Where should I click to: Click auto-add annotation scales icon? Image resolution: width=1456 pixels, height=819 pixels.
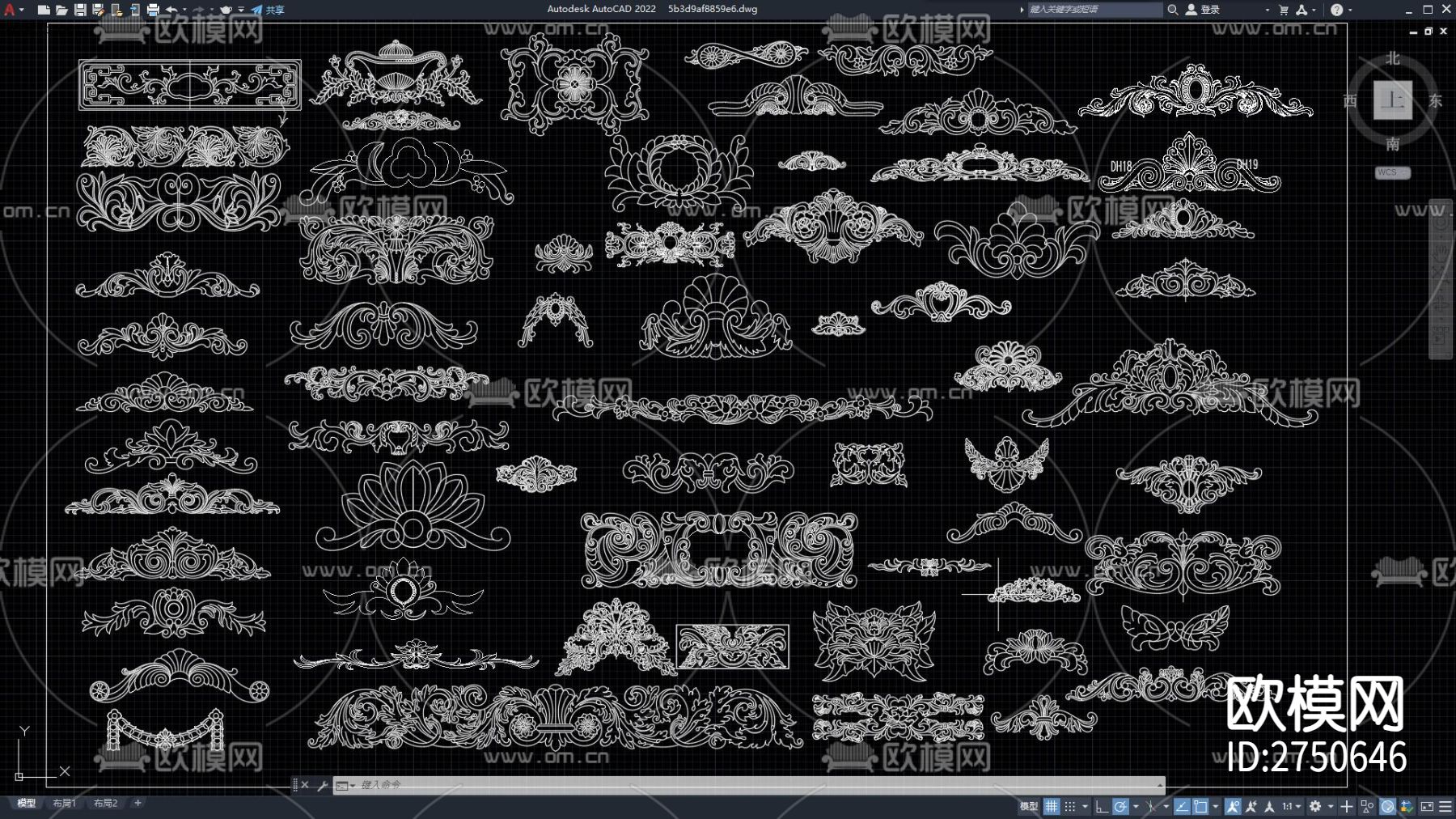(x=1251, y=807)
